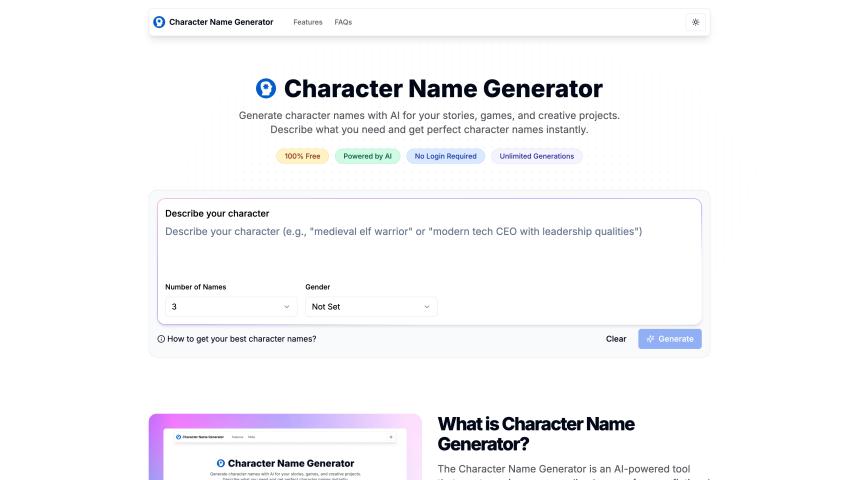Open the FAQs navigation item
This screenshot has width=858, height=480.
click(343, 22)
